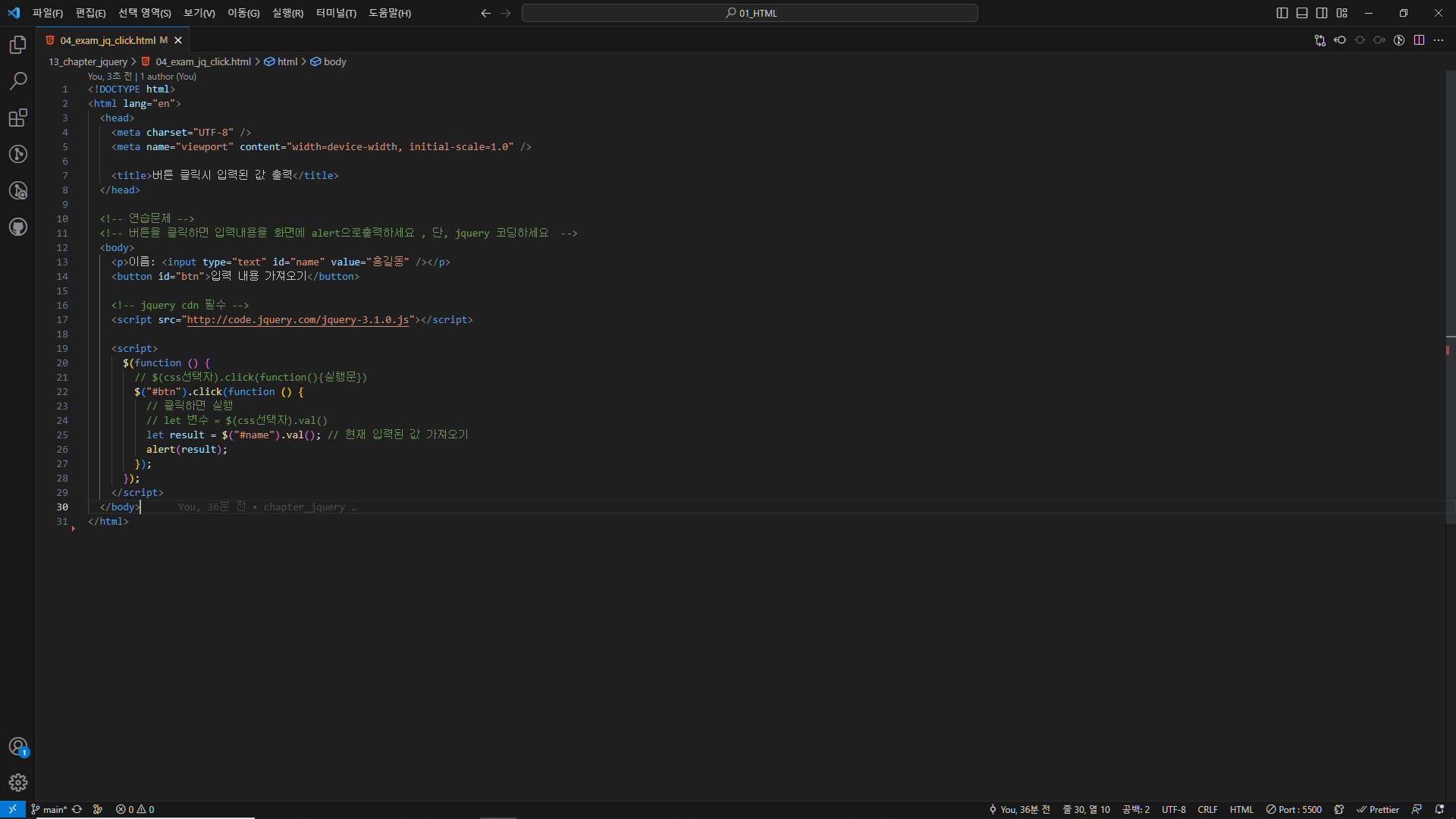Open changes compare icon in editor toolbar

(x=1319, y=40)
